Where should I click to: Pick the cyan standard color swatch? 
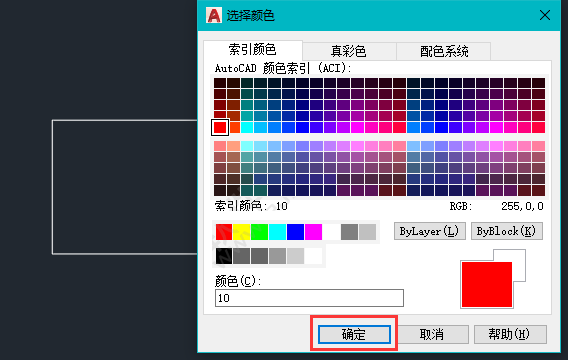click(277, 232)
